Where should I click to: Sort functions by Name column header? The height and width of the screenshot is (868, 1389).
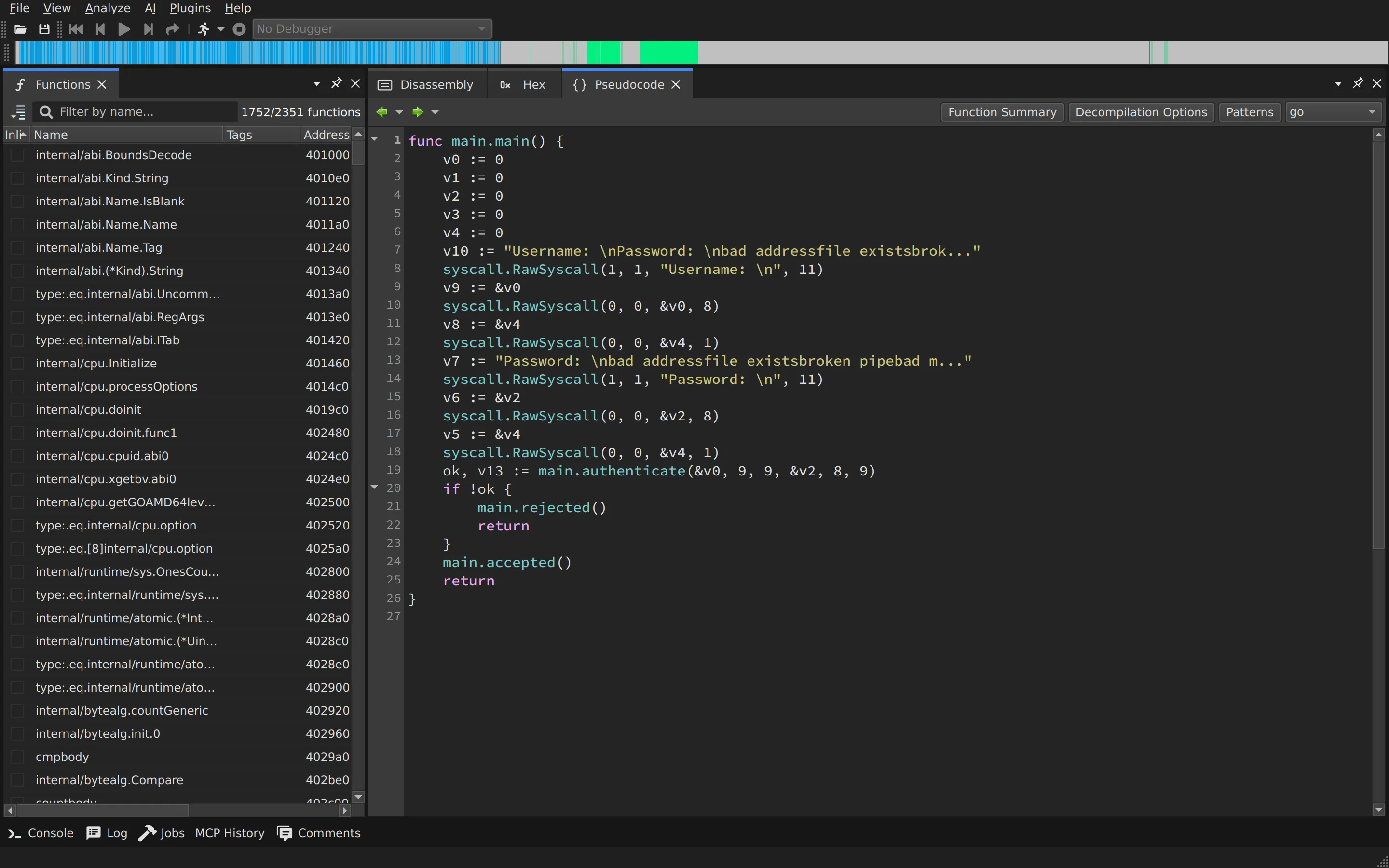[x=126, y=135]
